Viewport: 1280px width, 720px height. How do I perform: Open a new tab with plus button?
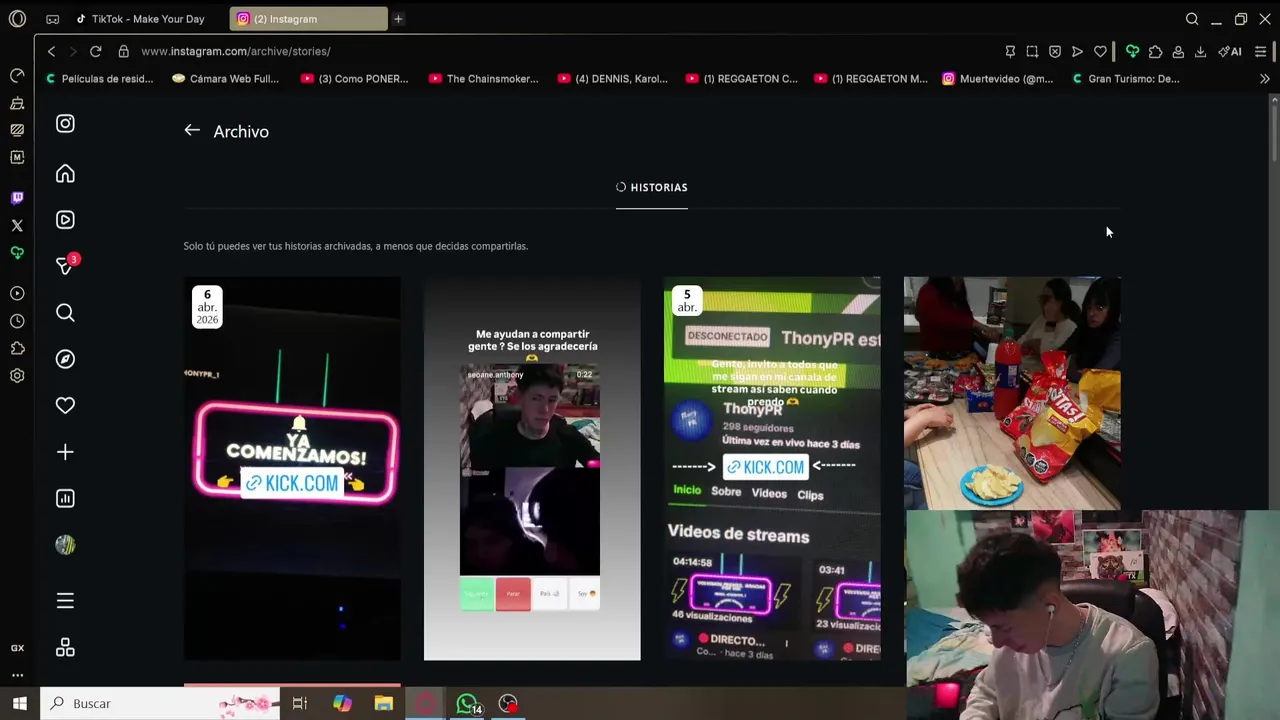click(398, 19)
